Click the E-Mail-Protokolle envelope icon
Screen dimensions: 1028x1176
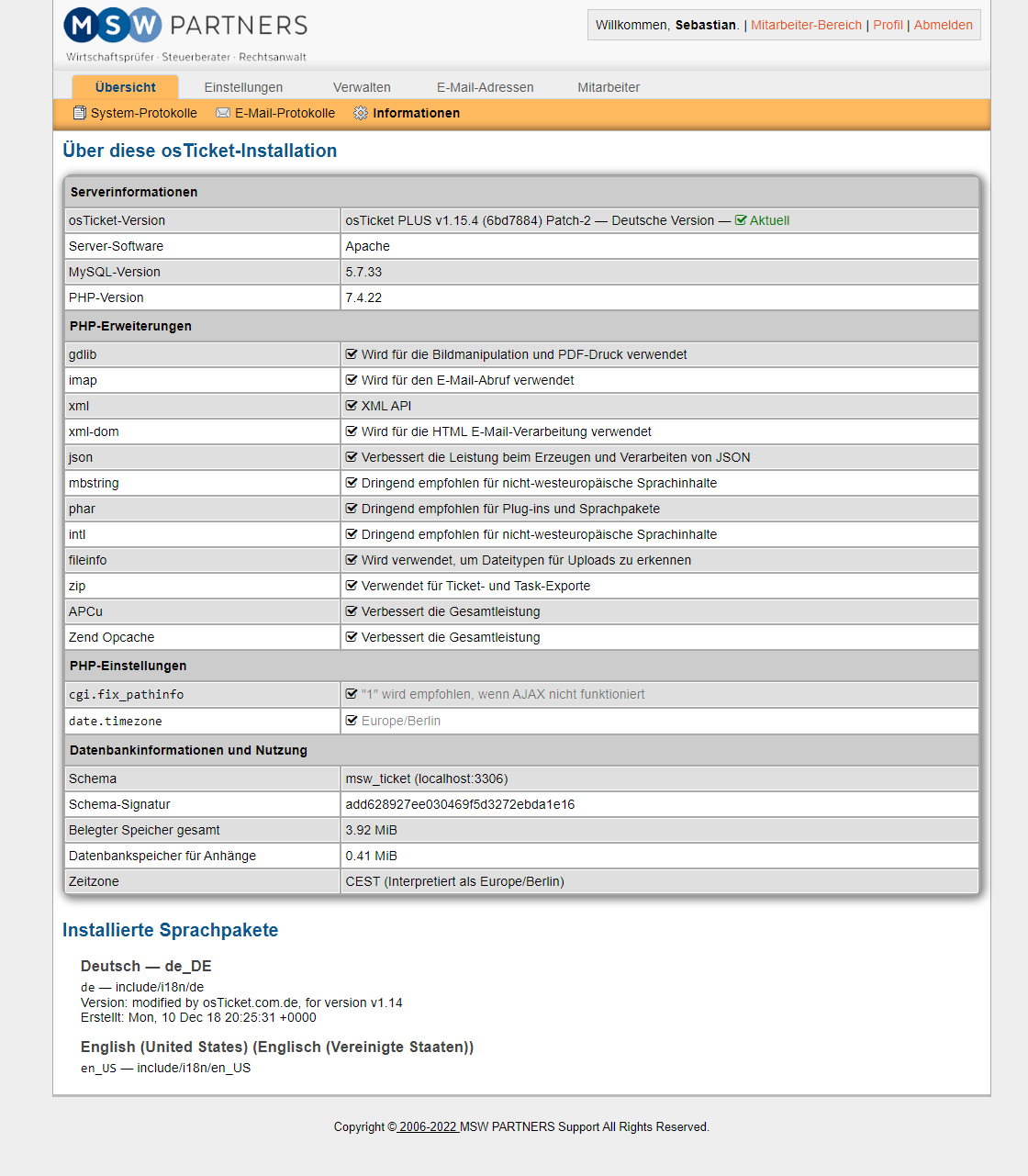(223, 113)
